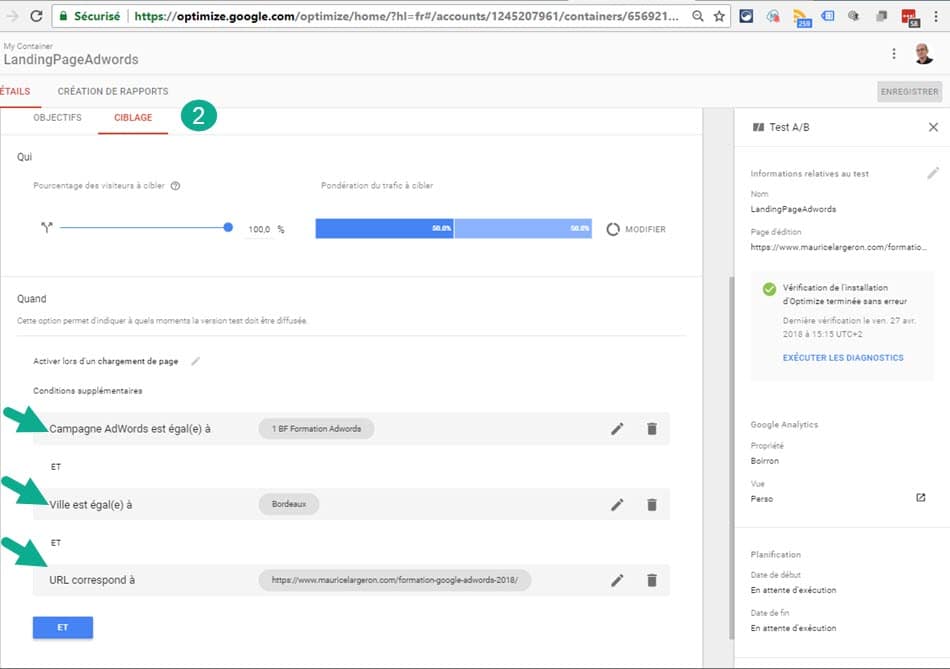Run Exécuter les diagnostics link
Screen dimensions: 950x669
843,358
